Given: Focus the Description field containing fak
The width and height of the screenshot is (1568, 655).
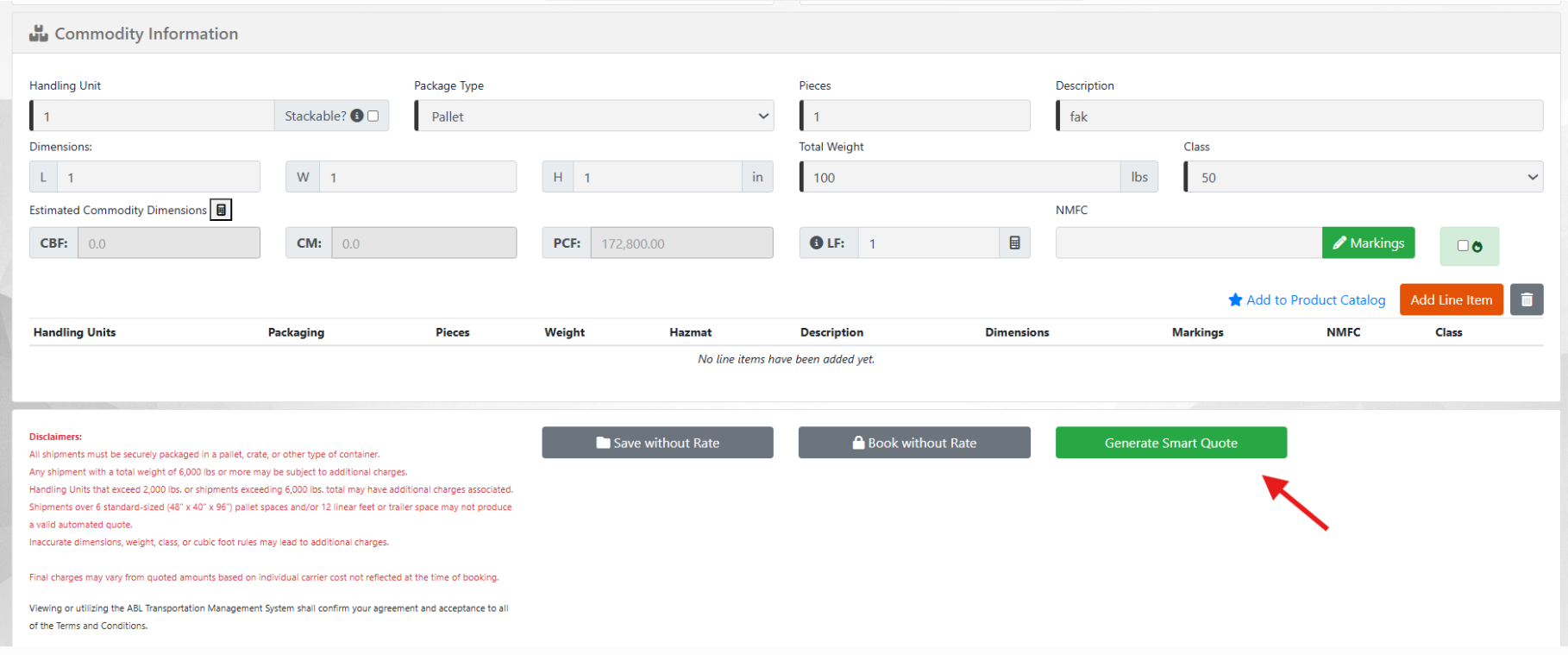Looking at the screenshot, I should (1300, 117).
